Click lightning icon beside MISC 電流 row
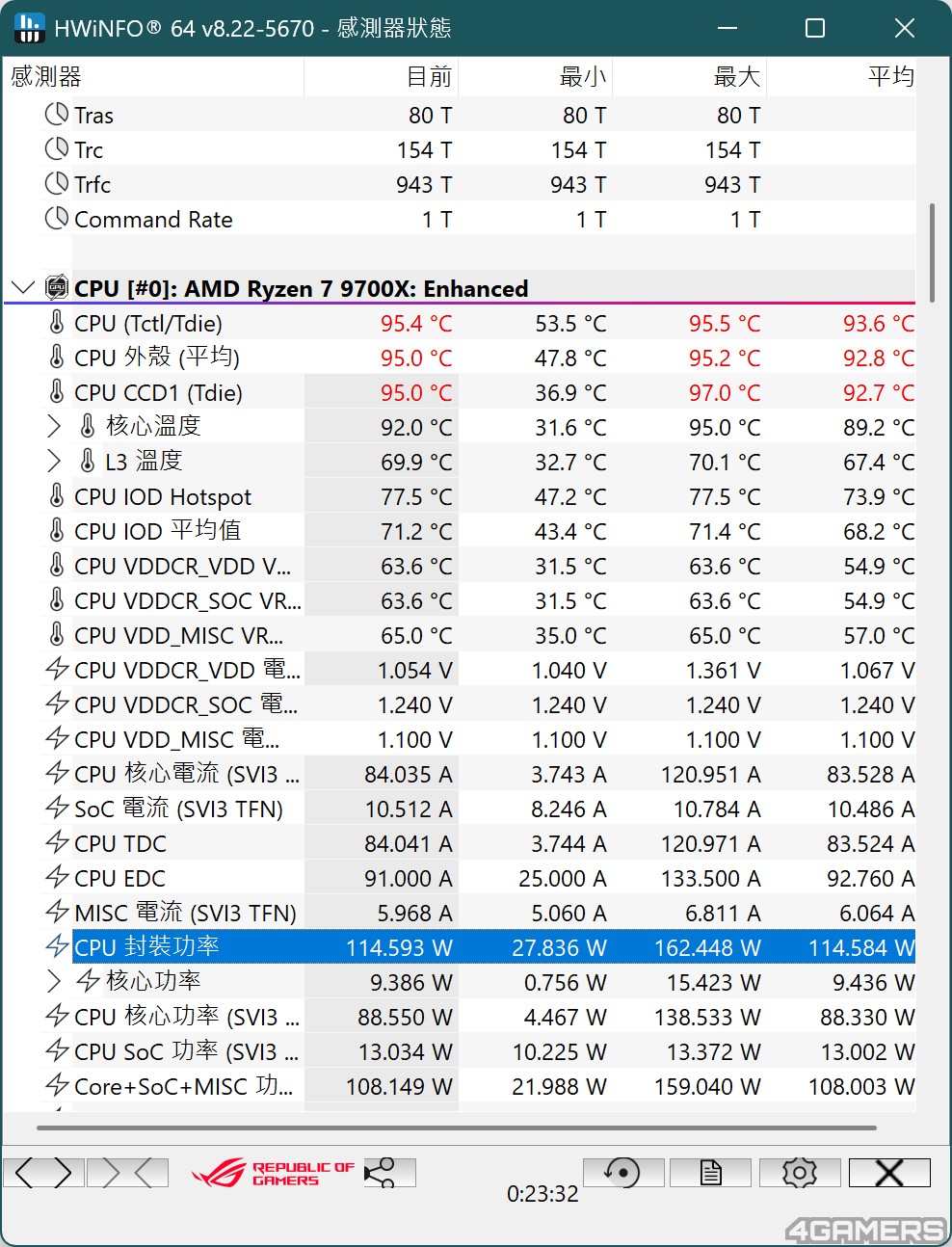The image size is (952, 1247). pos(57,912)
